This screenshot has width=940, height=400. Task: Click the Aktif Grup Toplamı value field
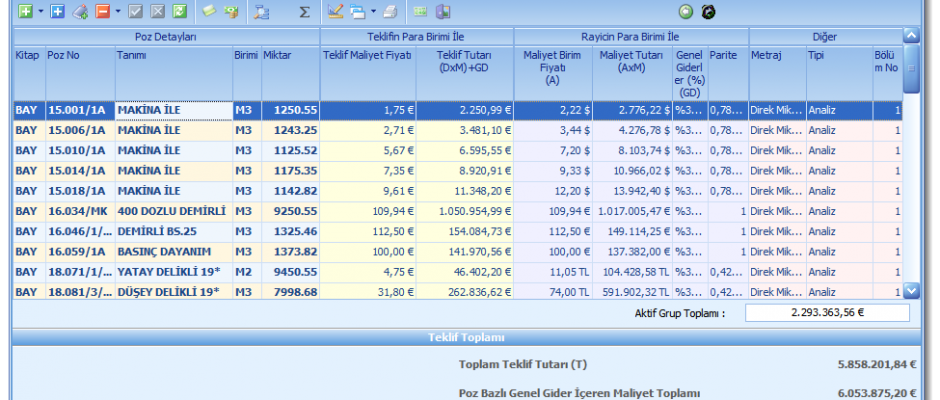827,313
